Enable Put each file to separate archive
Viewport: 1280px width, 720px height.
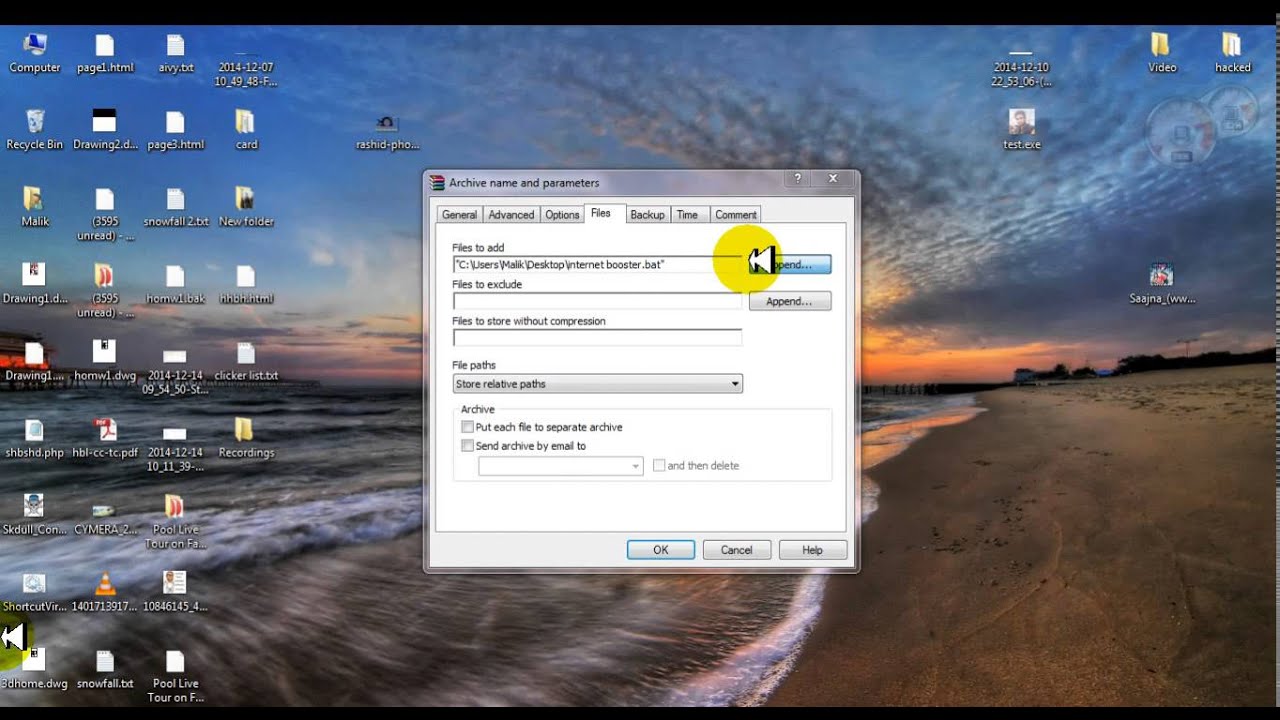[467, 427]
